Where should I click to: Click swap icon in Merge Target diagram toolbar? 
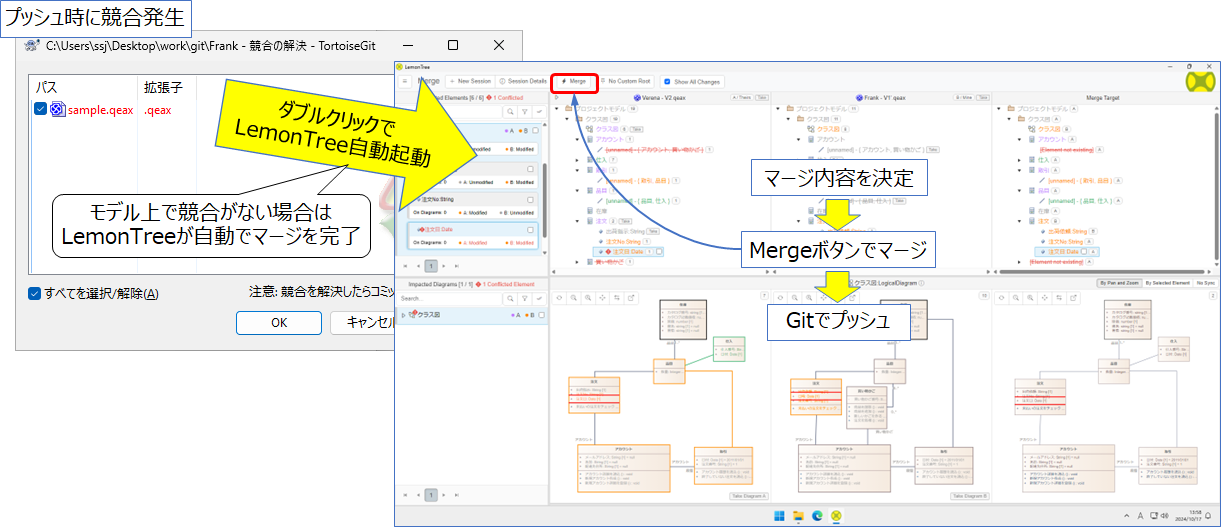tap(1061, 297)
